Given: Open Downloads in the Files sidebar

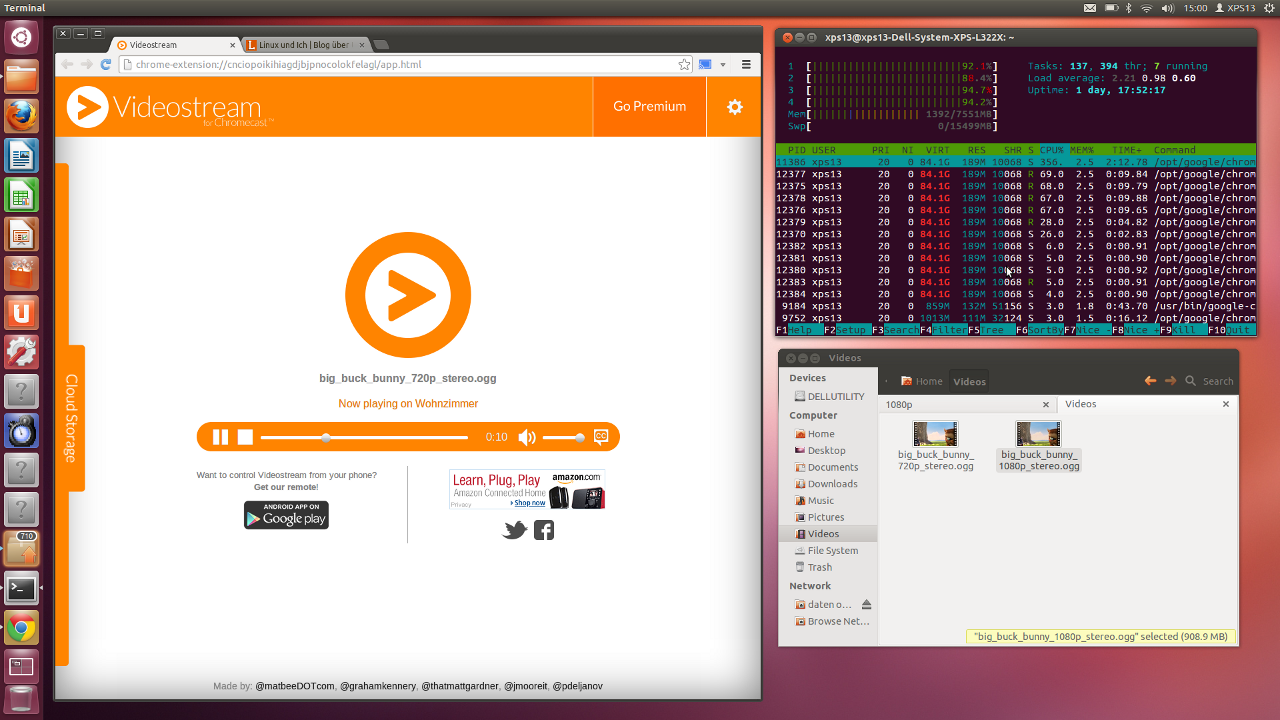Looking at the screenshot, I should pos(828,484).
